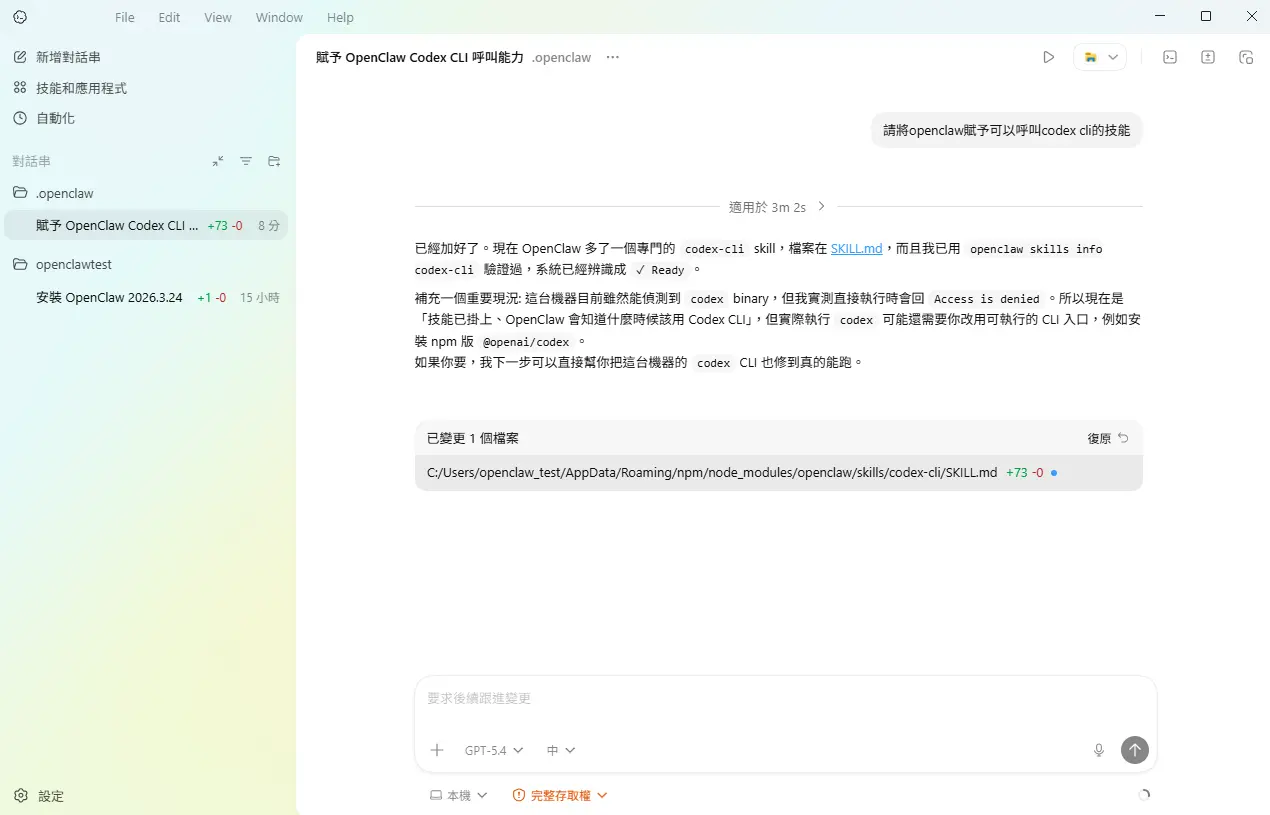
Task: Expand the 適用於 3m 2s details chevron
Action: click(x=821, y=207)
